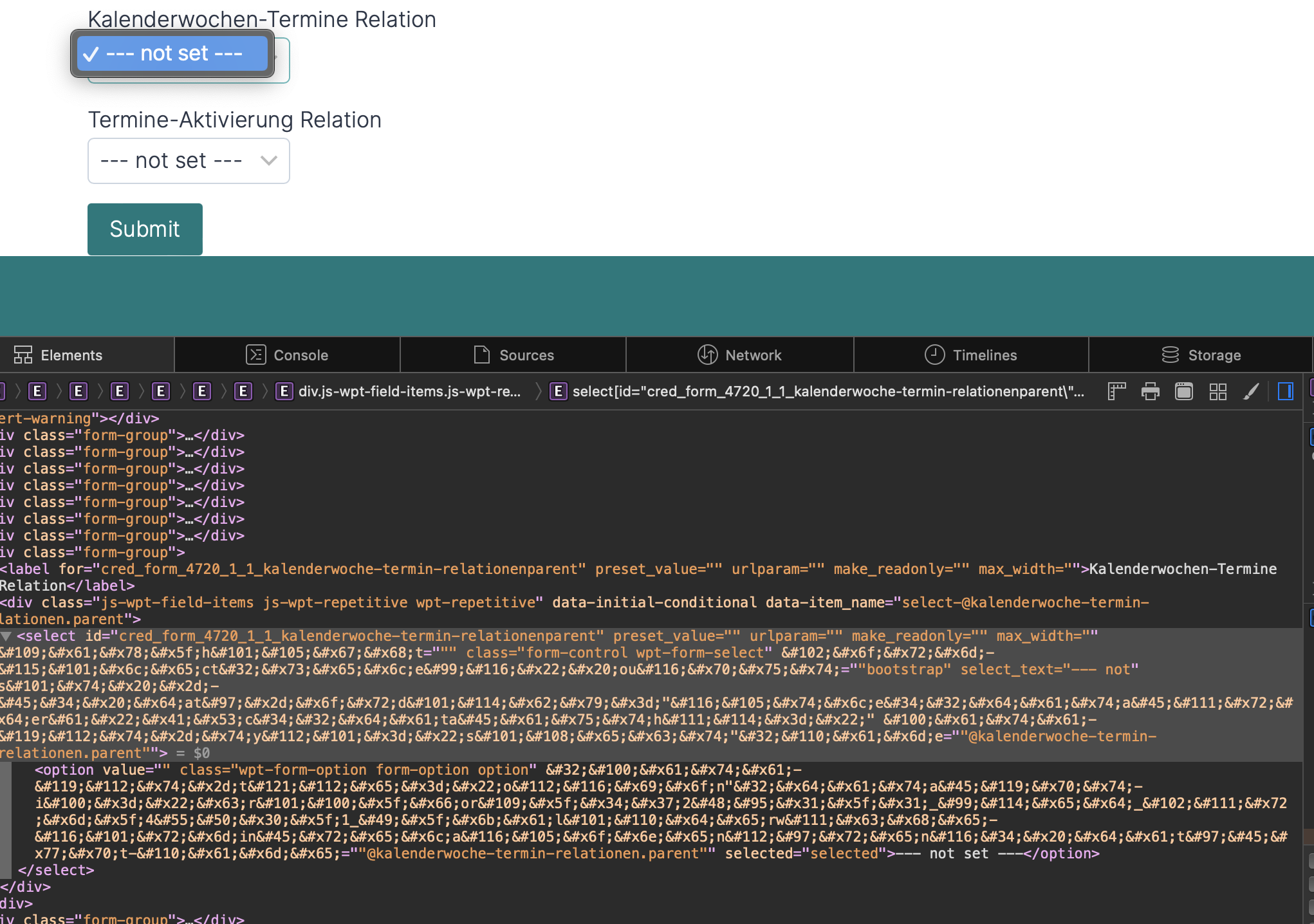Toggle compositing borders grid icon
The width and height of the screenshot is (1314, 924).
pos(1218,391)
